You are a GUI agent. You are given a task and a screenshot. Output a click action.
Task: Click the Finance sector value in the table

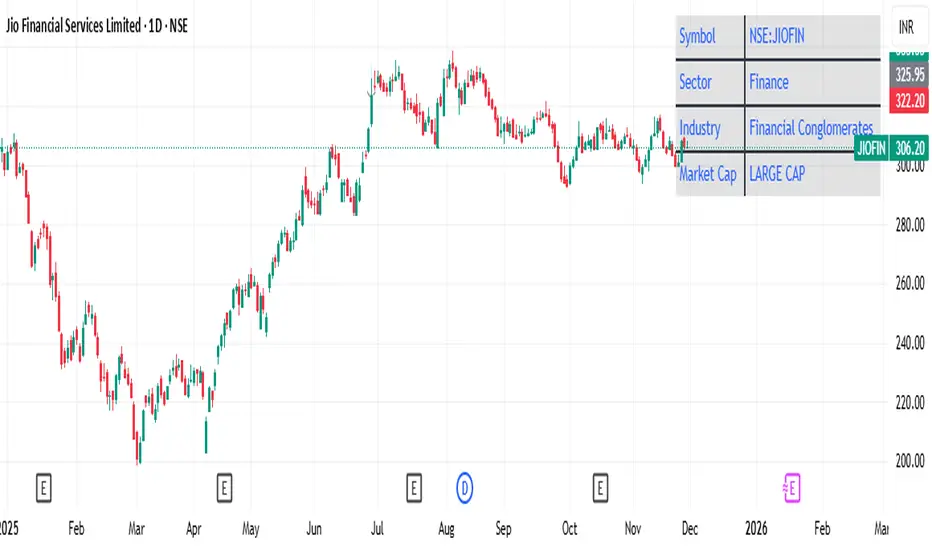[x=768, y=82]
